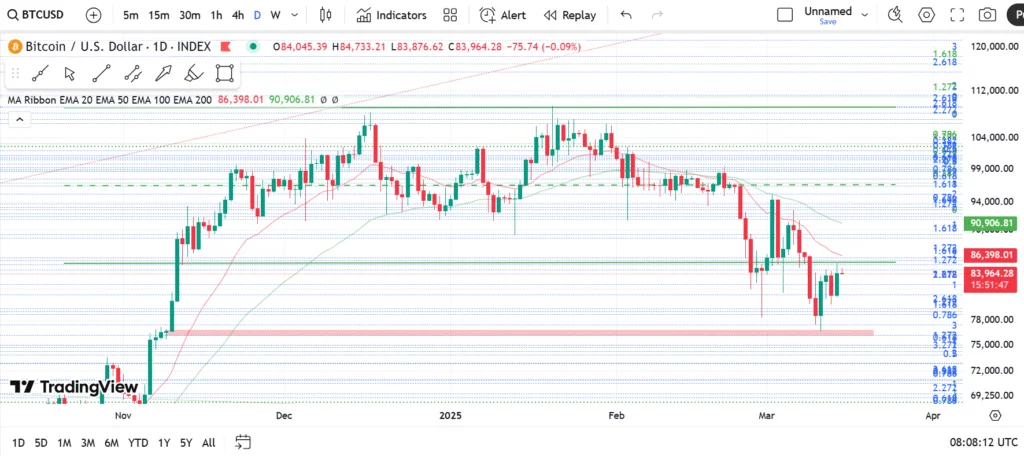Open the Indicators dialog
The width and height of the screenshot is (1024, 456).
point(391,15)
